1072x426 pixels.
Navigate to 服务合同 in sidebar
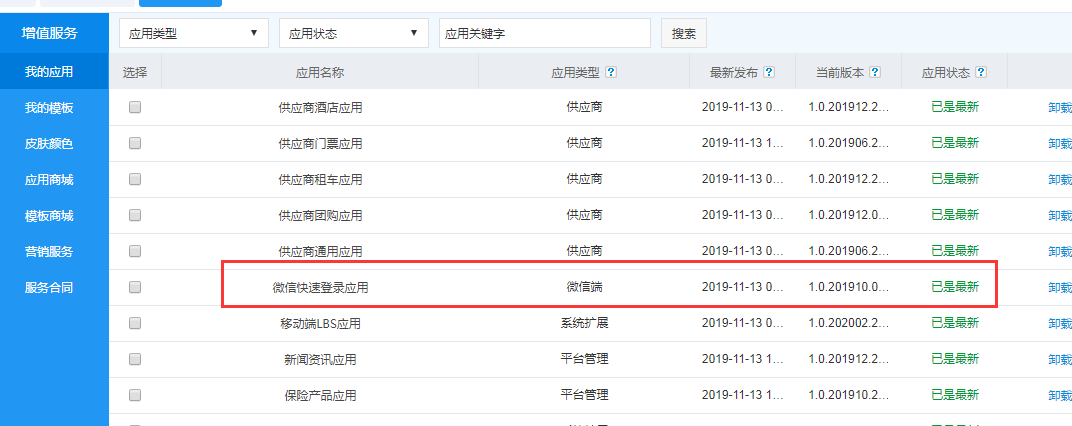coord(49,288)
